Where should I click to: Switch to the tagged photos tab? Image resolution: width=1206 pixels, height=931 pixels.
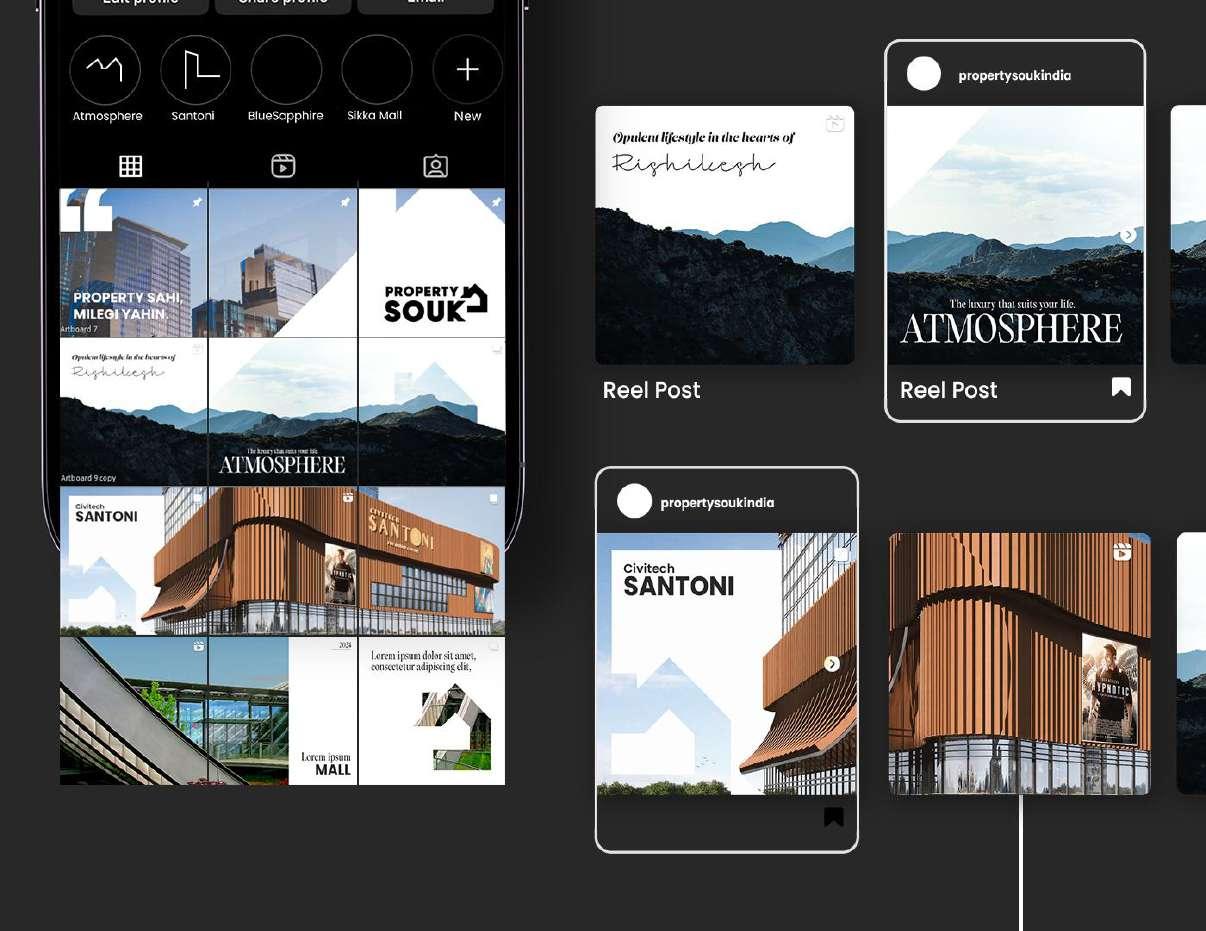click(435, 166)
